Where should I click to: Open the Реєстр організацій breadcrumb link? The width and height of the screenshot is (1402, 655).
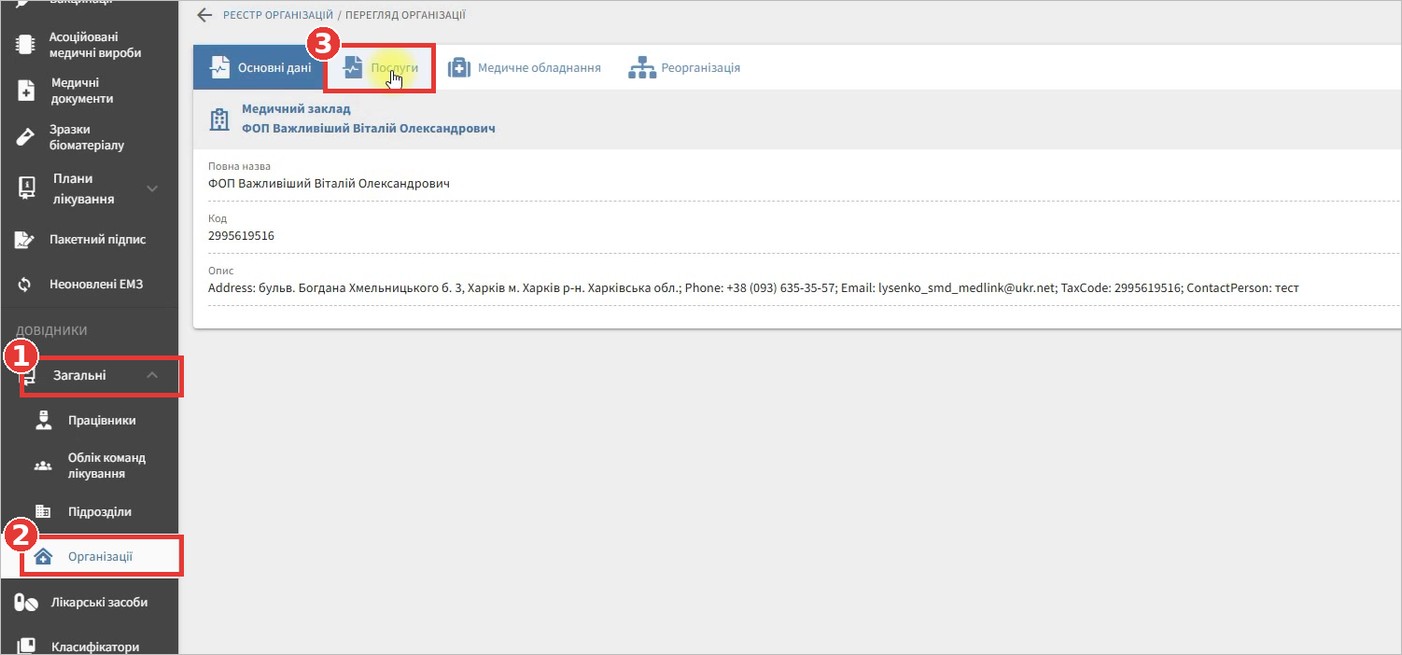pos(278,15)
